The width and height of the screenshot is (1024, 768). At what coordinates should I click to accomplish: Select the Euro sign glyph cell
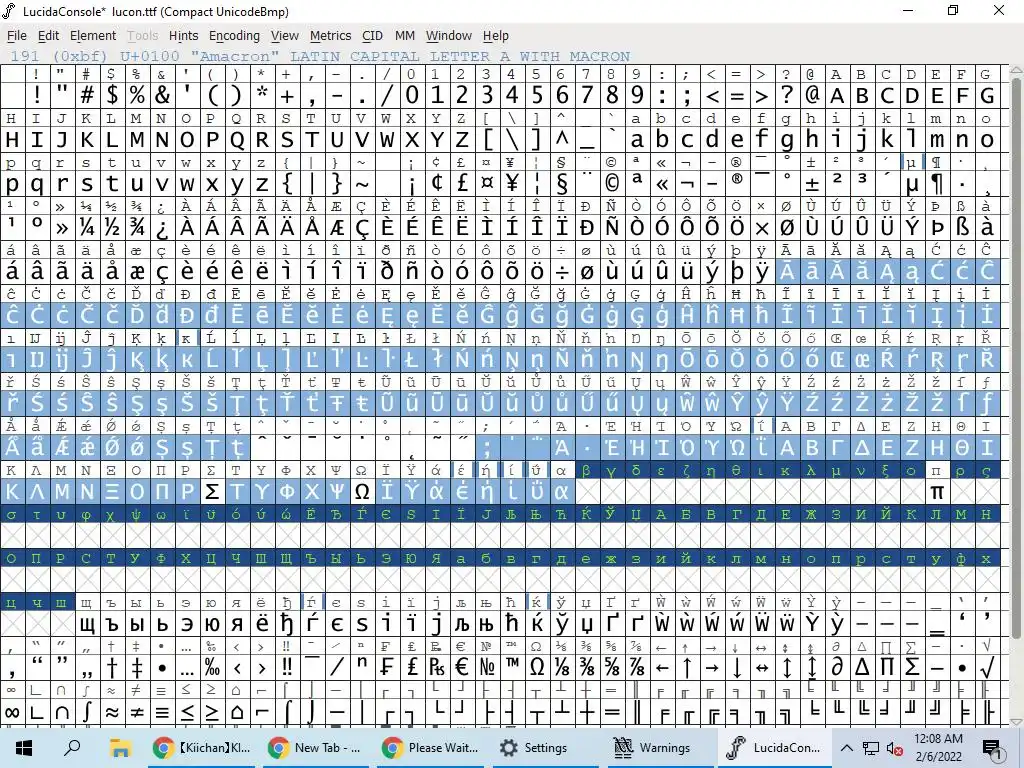point(462,667)
